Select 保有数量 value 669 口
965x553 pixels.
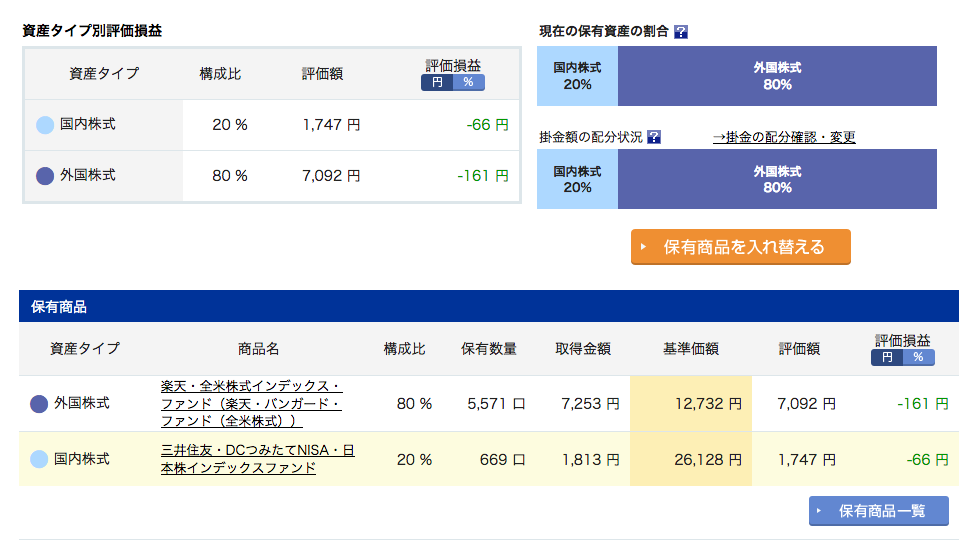tap(502, 460)
